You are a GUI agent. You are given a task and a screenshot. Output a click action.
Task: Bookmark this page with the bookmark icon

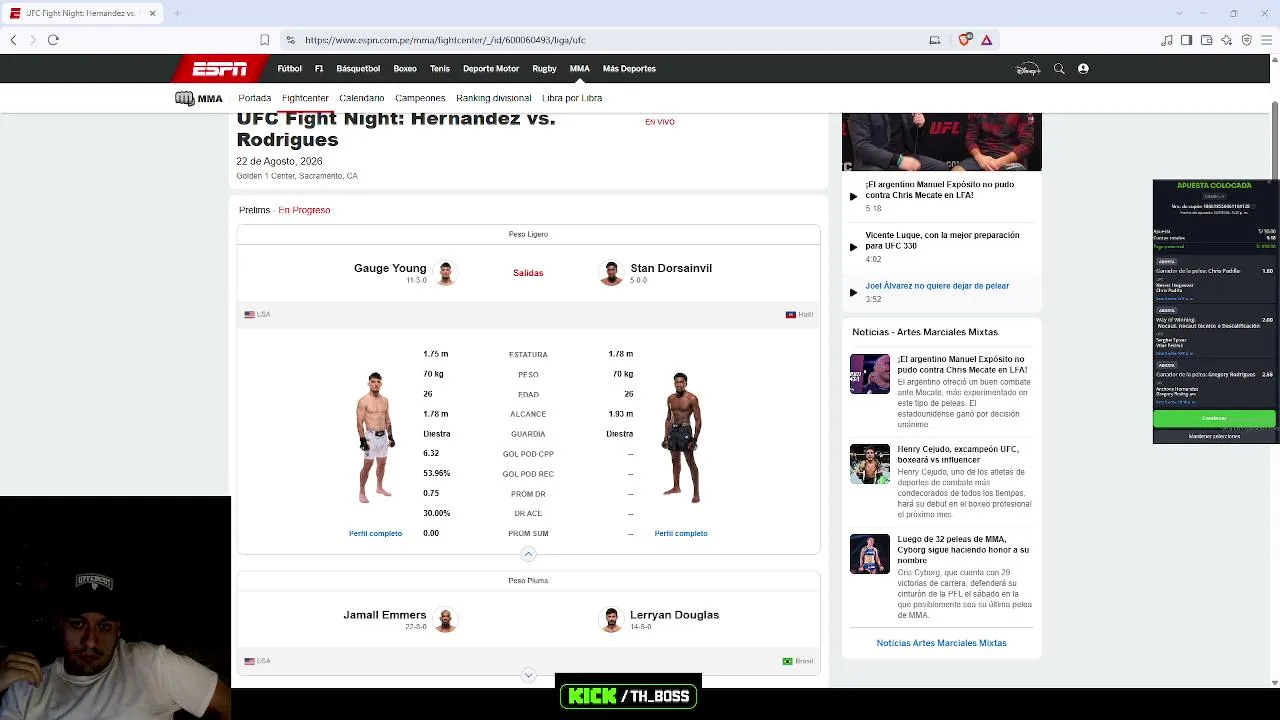tap(264, 40)
